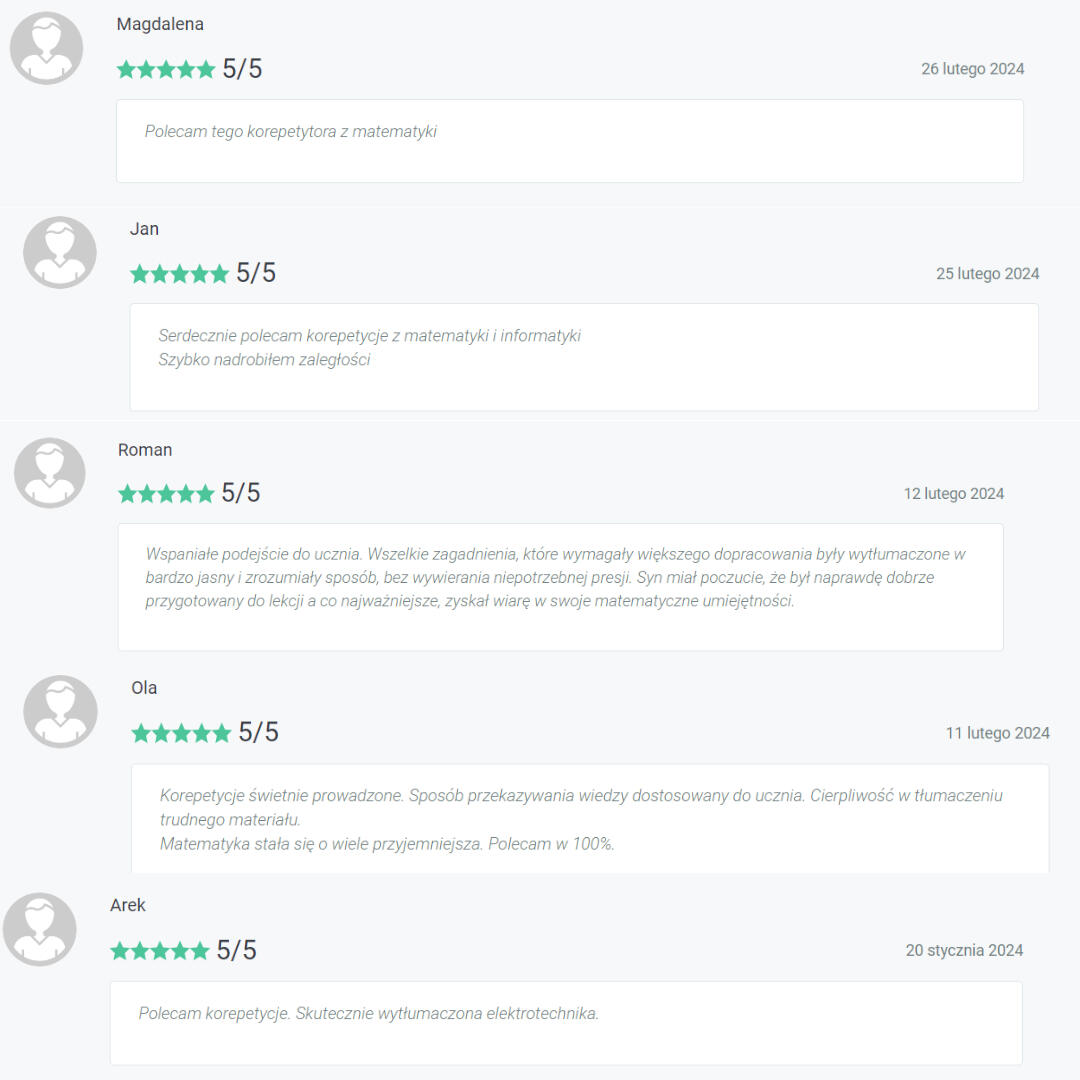Click the date 20 stycznia 2024
The width and height of the screenshot is (1080, 1080).
[x=964, y=951]
